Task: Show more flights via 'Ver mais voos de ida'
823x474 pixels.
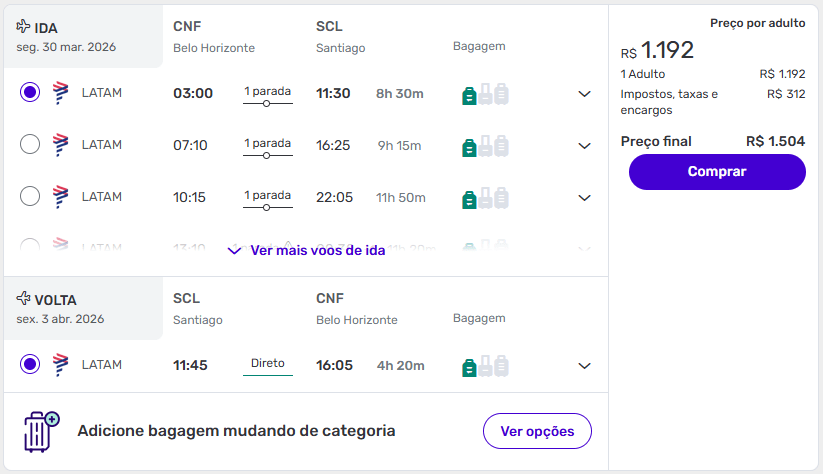Action: point(304,251)
